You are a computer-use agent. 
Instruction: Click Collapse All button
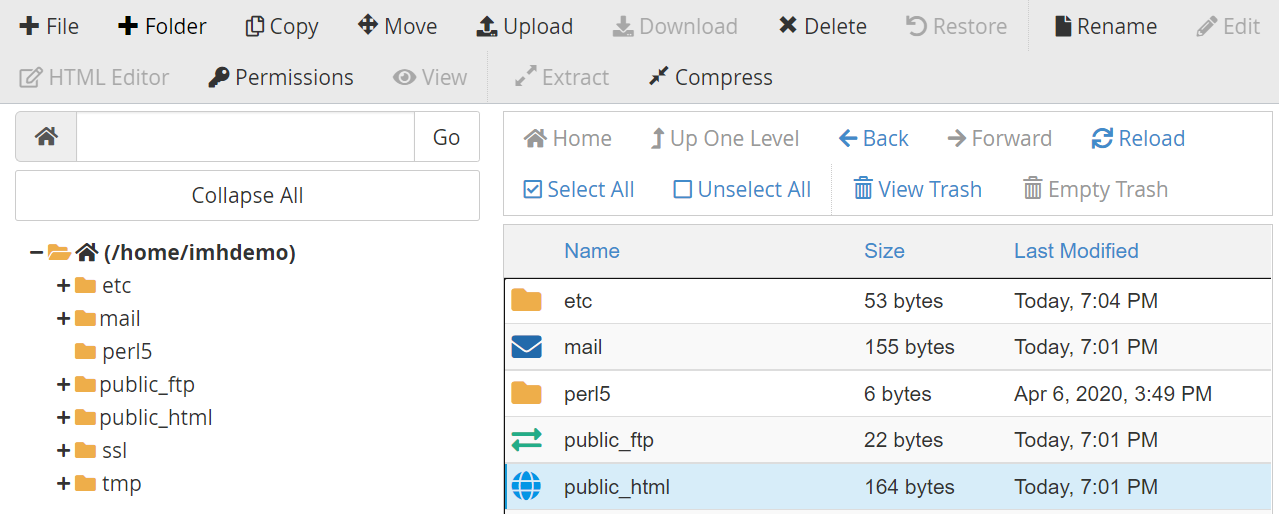pyautogui.click(x=247, y=195)
